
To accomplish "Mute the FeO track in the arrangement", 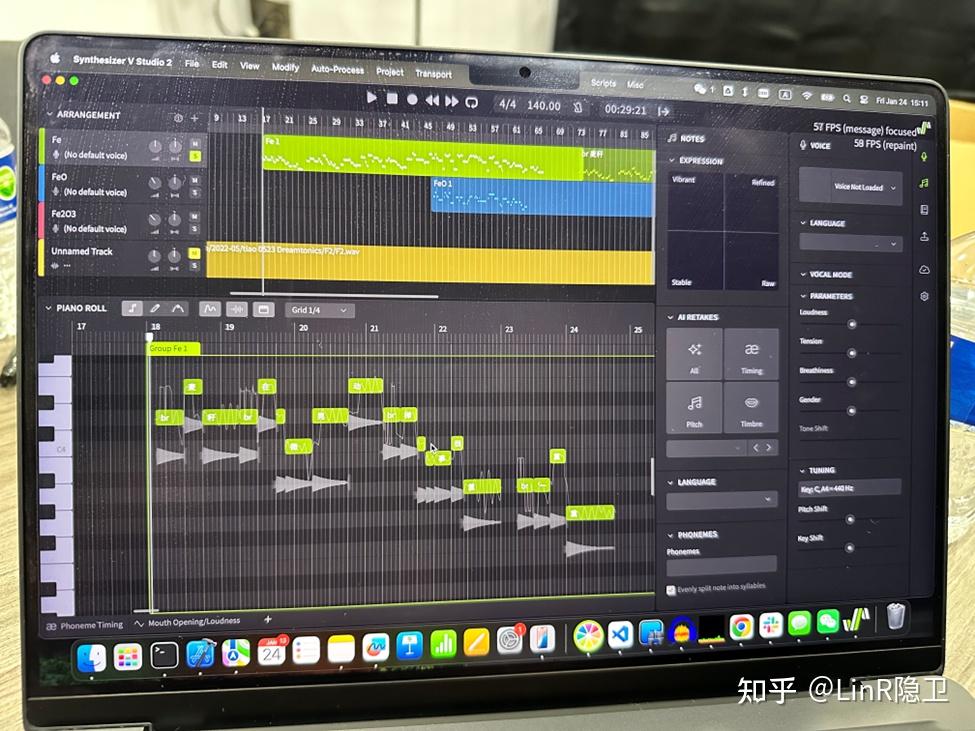I will 196,180.
